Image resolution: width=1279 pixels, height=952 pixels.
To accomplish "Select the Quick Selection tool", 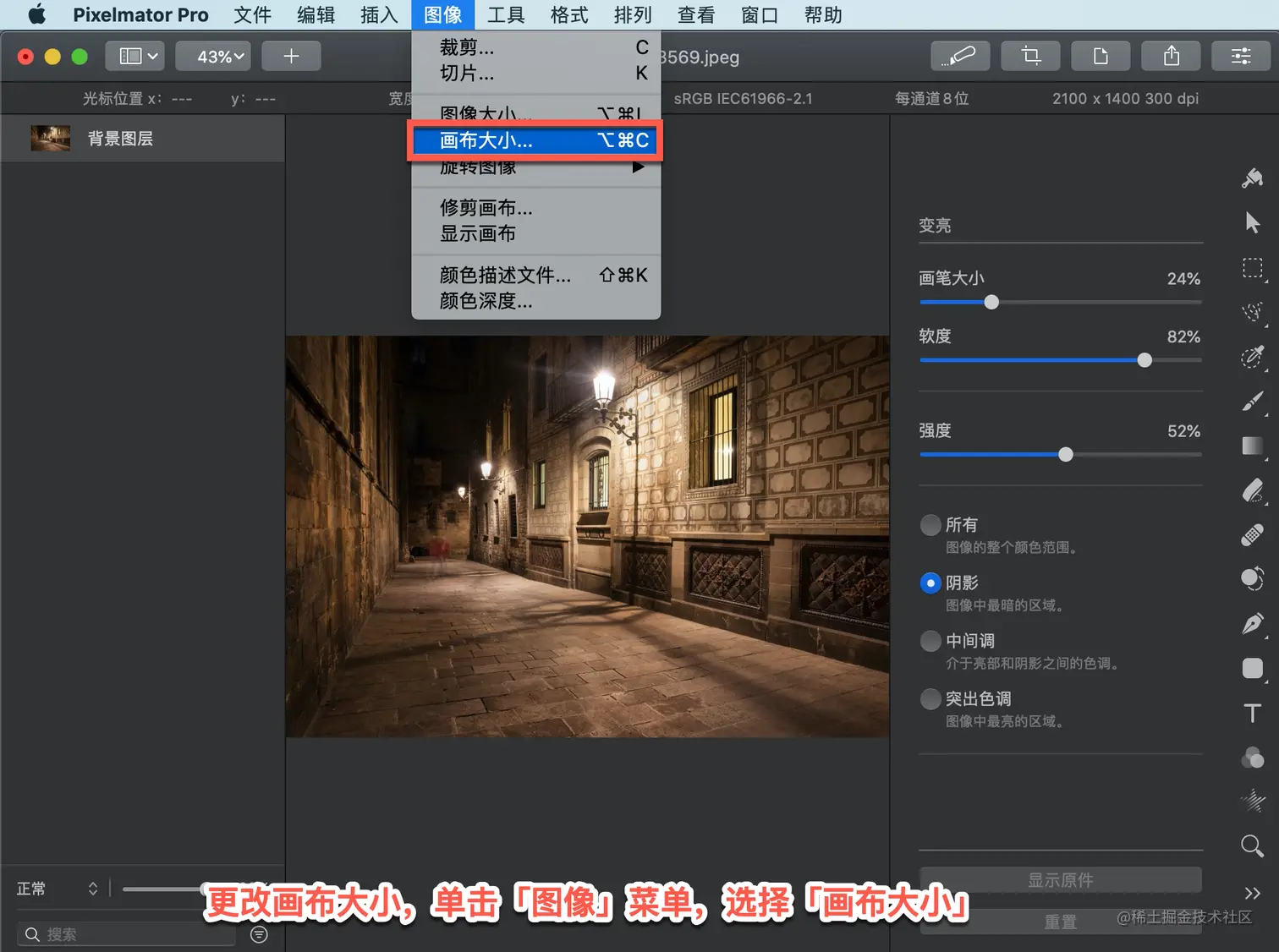I will tap(1252, 313).
